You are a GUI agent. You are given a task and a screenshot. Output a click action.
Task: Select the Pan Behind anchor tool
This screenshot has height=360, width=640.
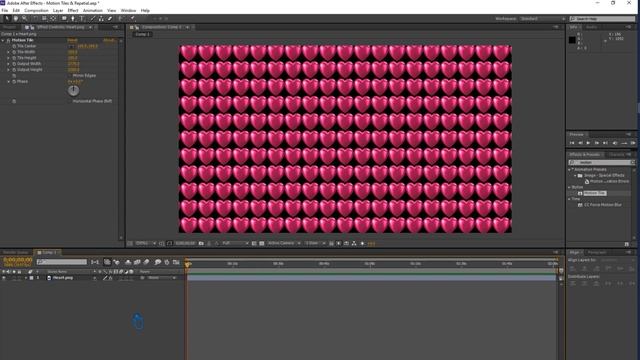click(x=53, y=18)
